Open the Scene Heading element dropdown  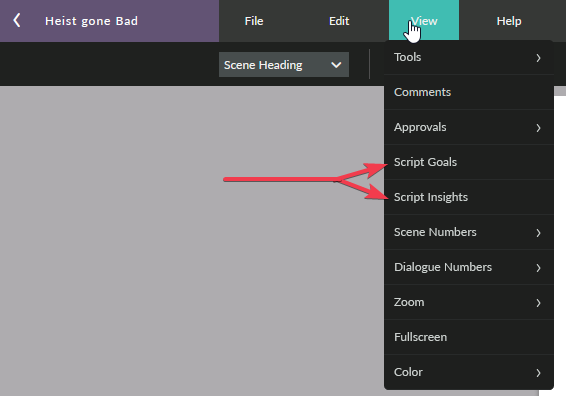[284, 65]
